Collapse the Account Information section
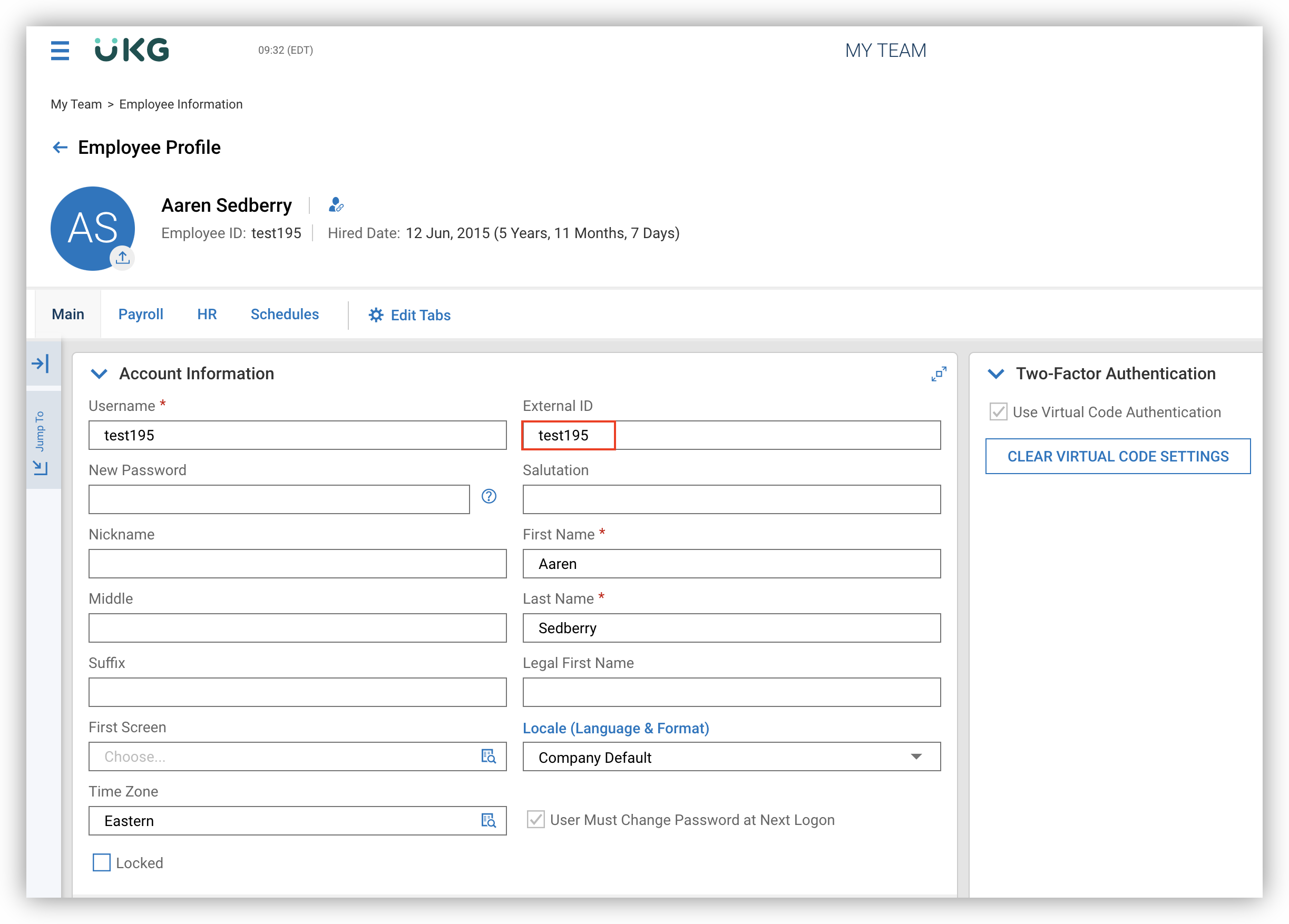The image size is (1289, 924). click(99, 374)
